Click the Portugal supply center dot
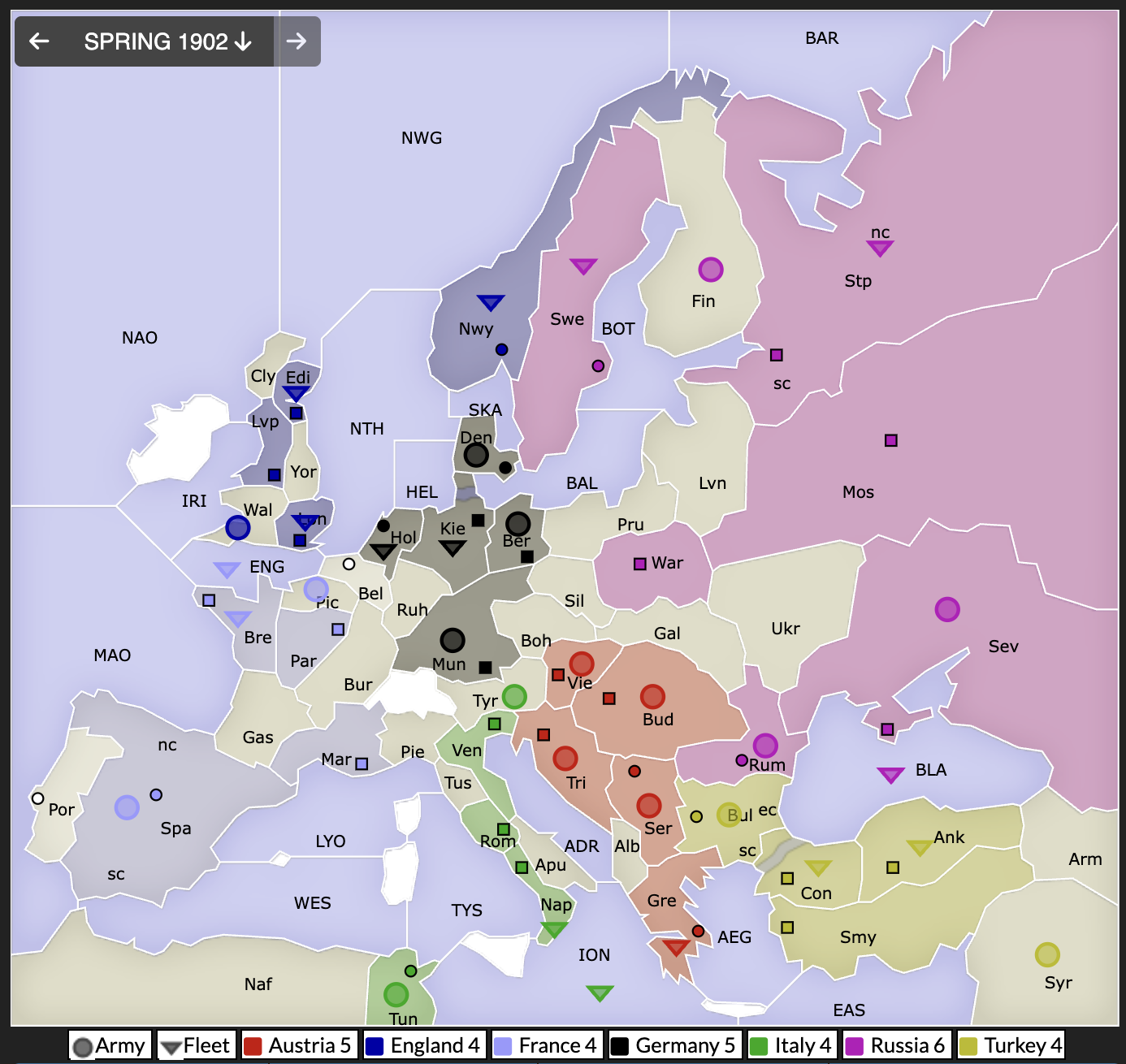The height and width of the screenshot is (1064, 1126). click(37, 798)
